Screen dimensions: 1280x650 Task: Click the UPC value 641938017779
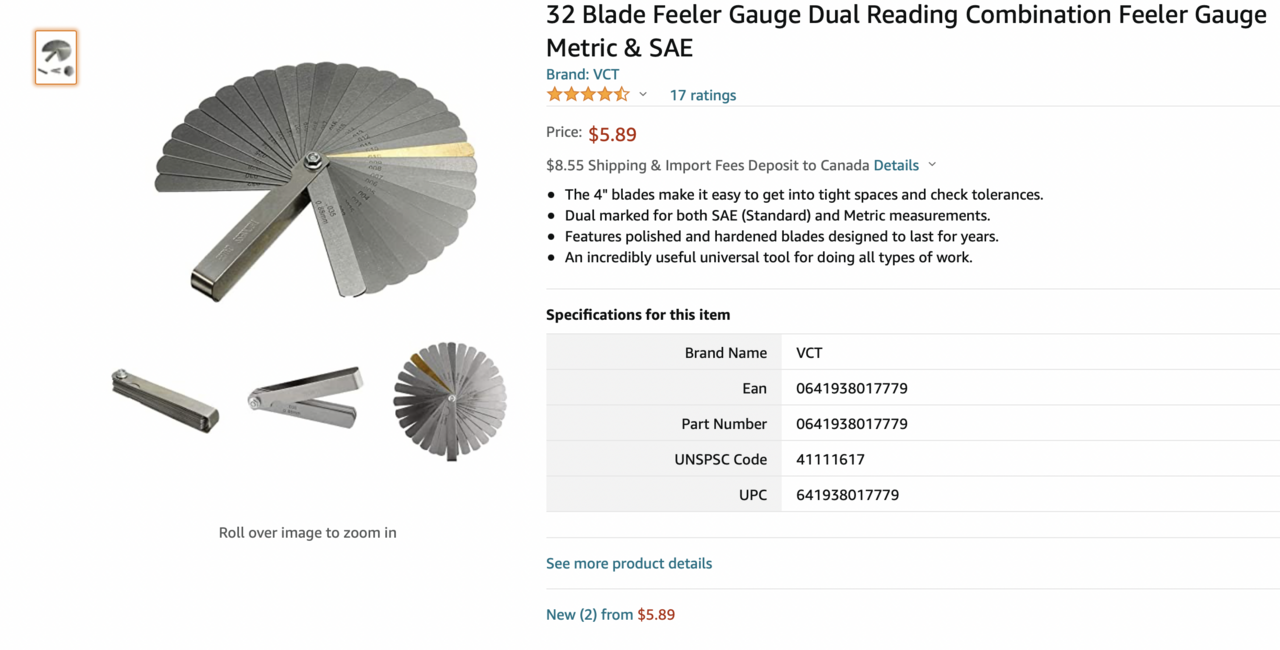coord(847,495)
